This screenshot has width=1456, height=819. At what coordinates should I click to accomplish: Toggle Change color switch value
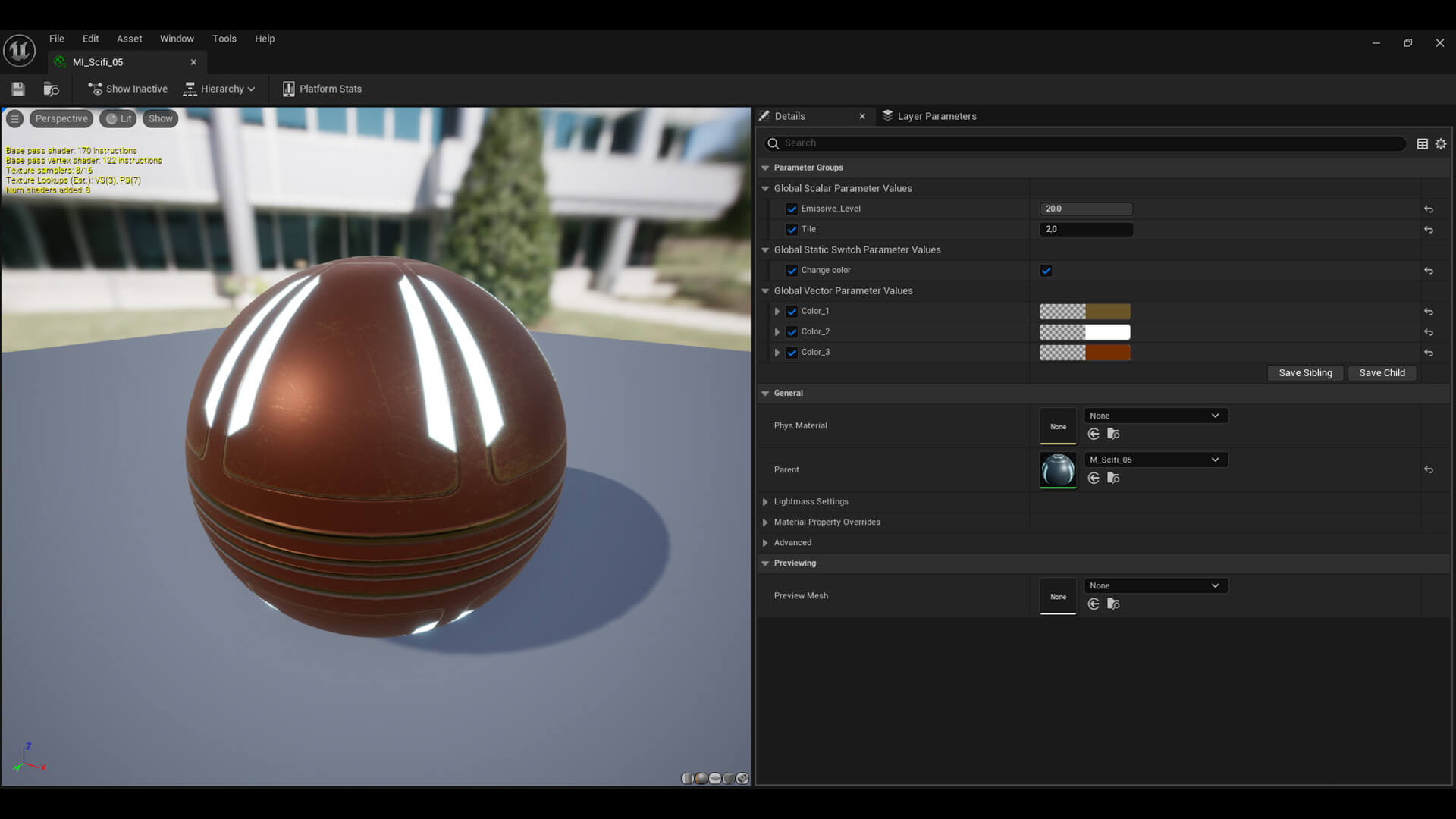coord(1046,271)
